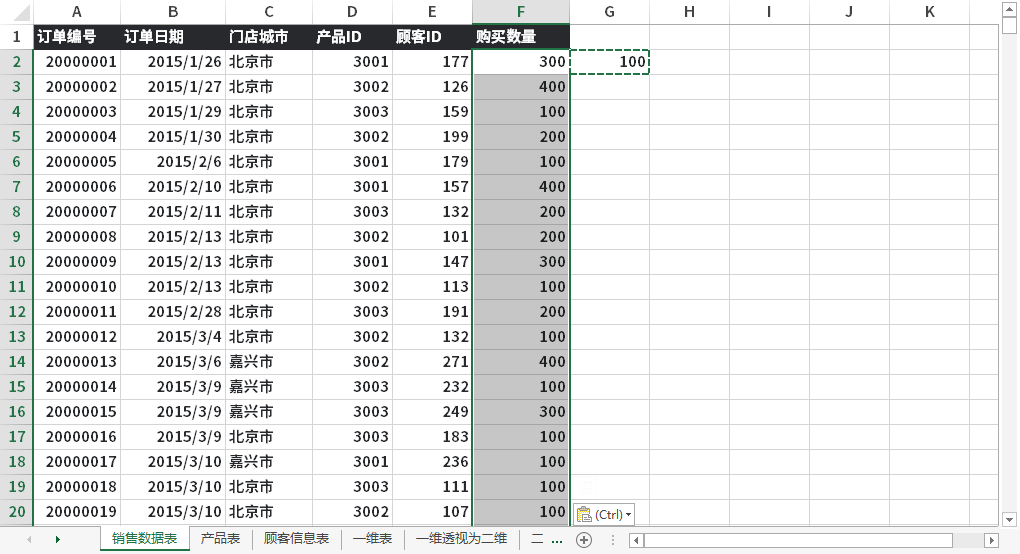Add a new sheet with plus icon
Image resolution: width=1020 pixels, height=554 pixels.
coord(584,540)
